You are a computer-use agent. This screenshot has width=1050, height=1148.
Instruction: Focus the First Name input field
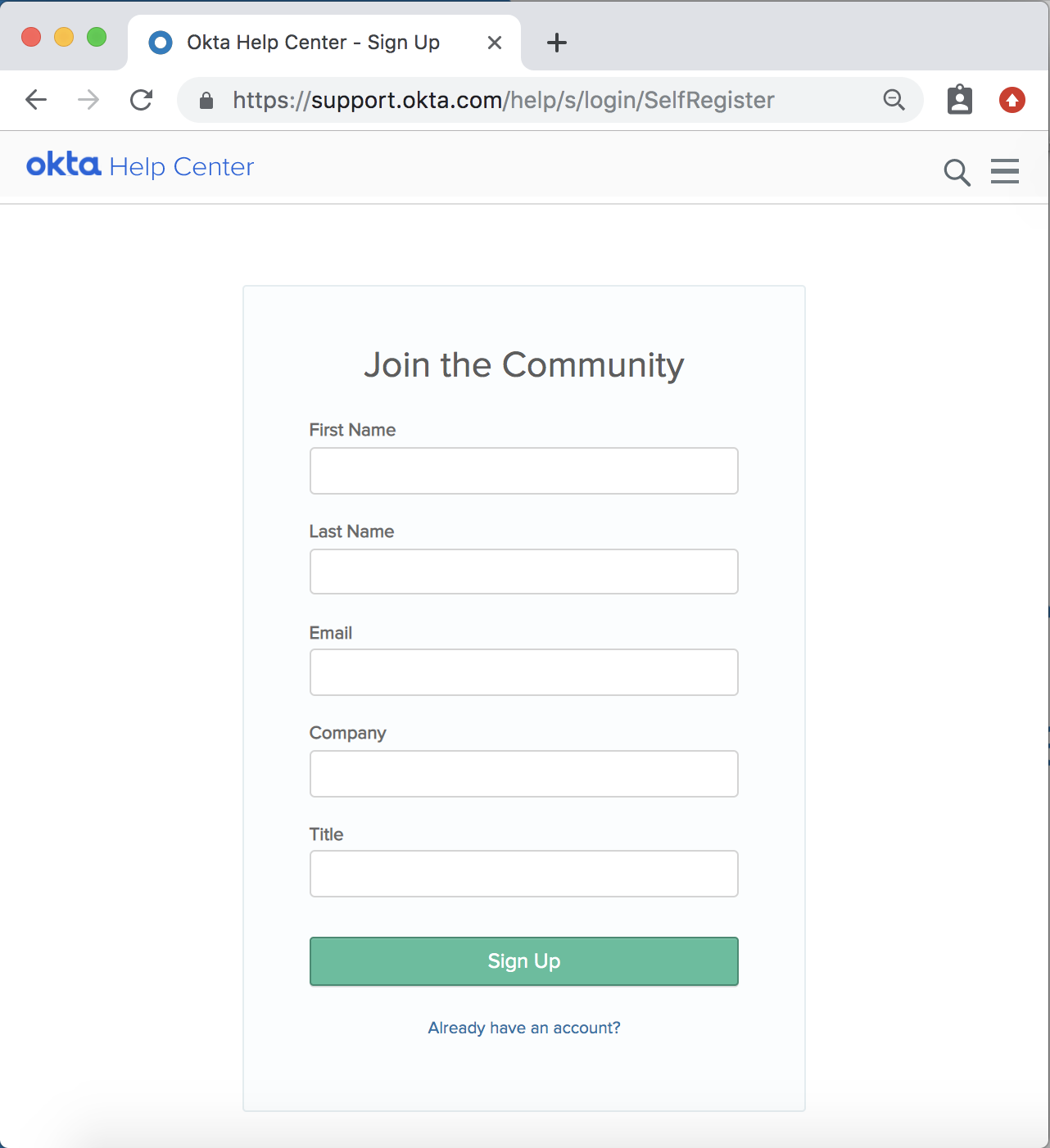524,471
